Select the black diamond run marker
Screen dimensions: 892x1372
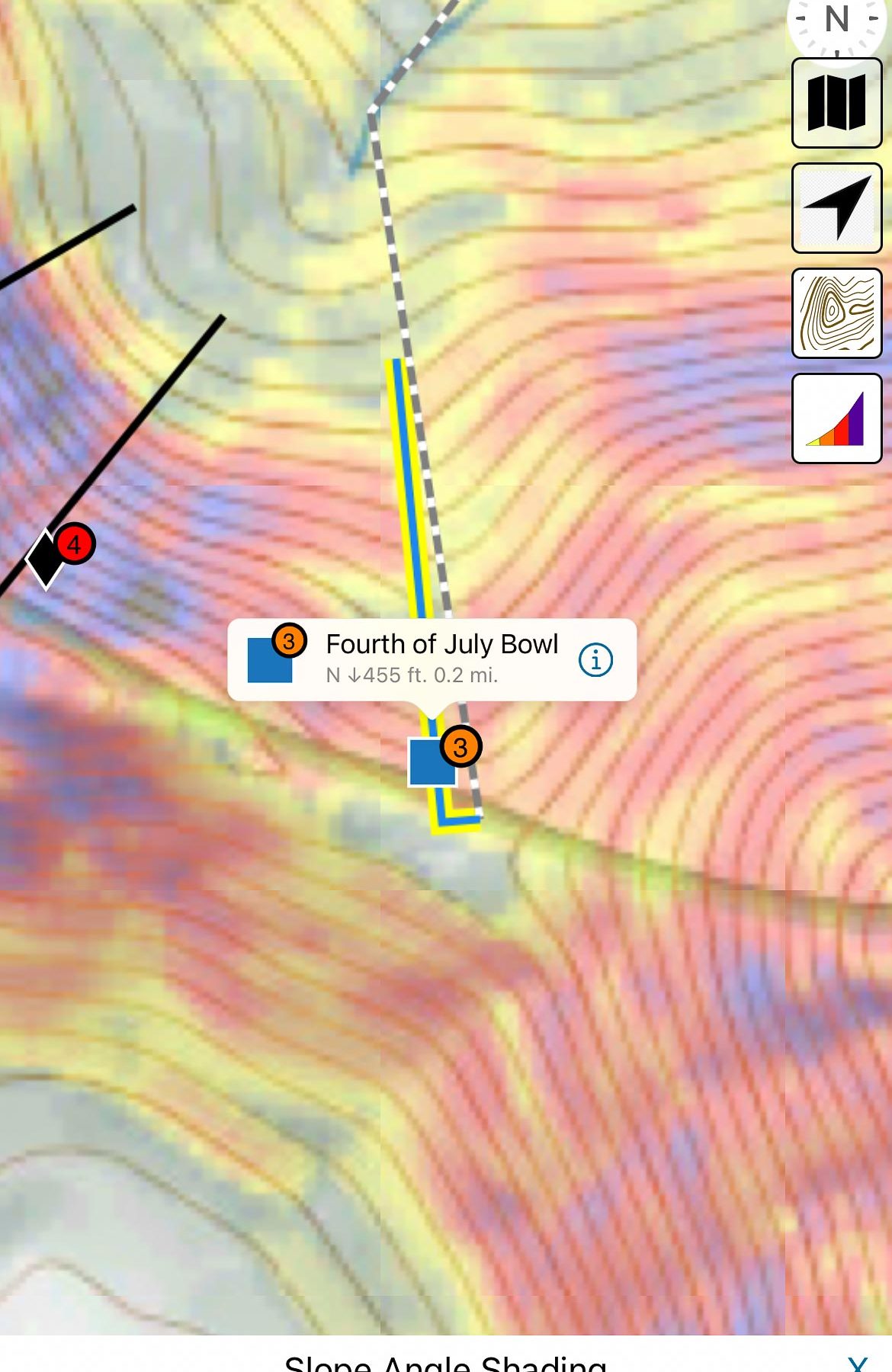[x=44, y=559]
